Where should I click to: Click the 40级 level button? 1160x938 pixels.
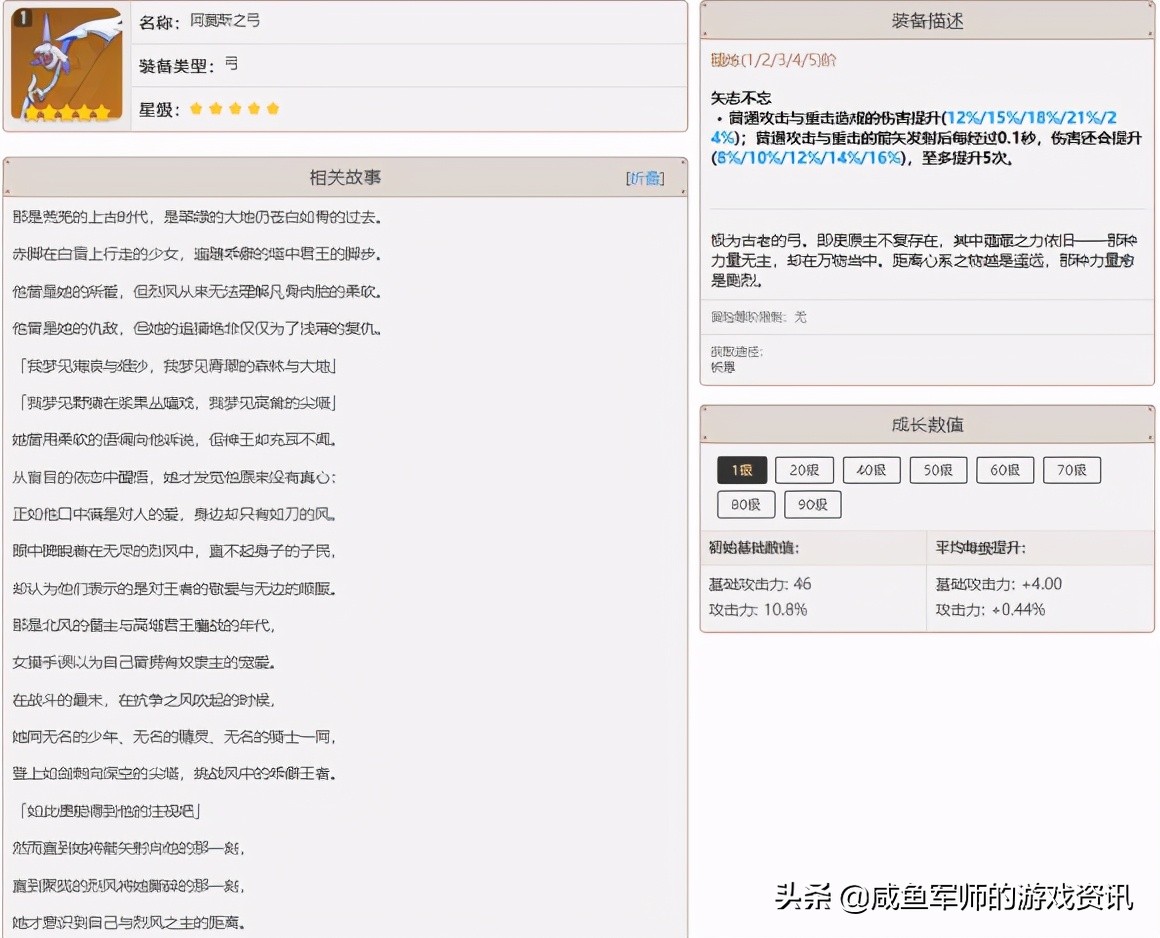click(871, 469)
